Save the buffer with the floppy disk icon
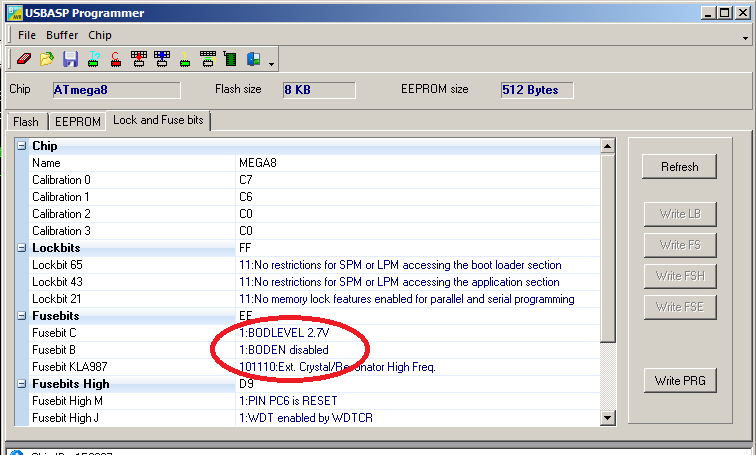Image resolution: width=756 pixels, height=455 pixels. click(x=70, y=59)
